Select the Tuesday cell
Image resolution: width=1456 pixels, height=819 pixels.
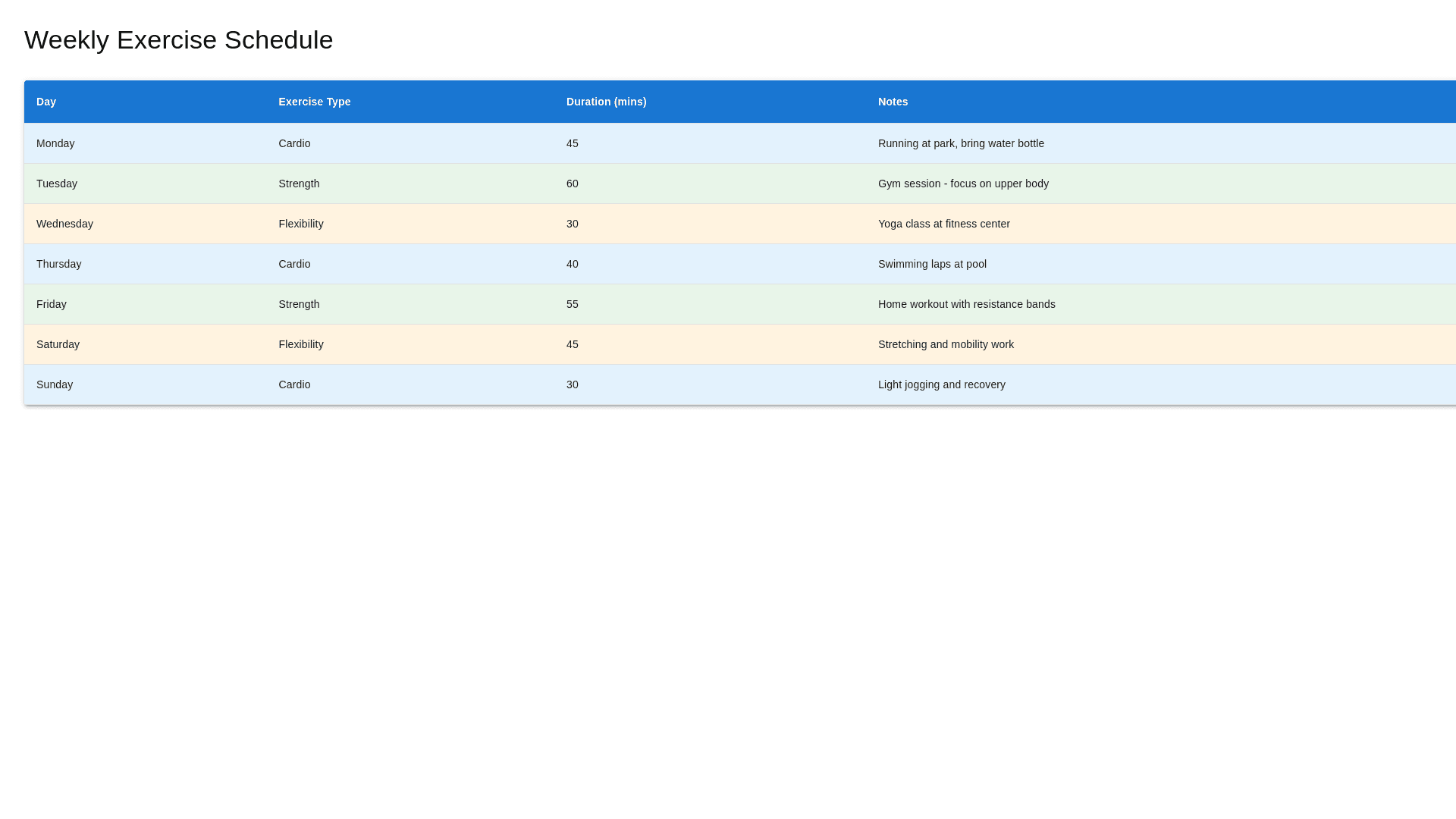pyautogui.click(x=57, y=184)
